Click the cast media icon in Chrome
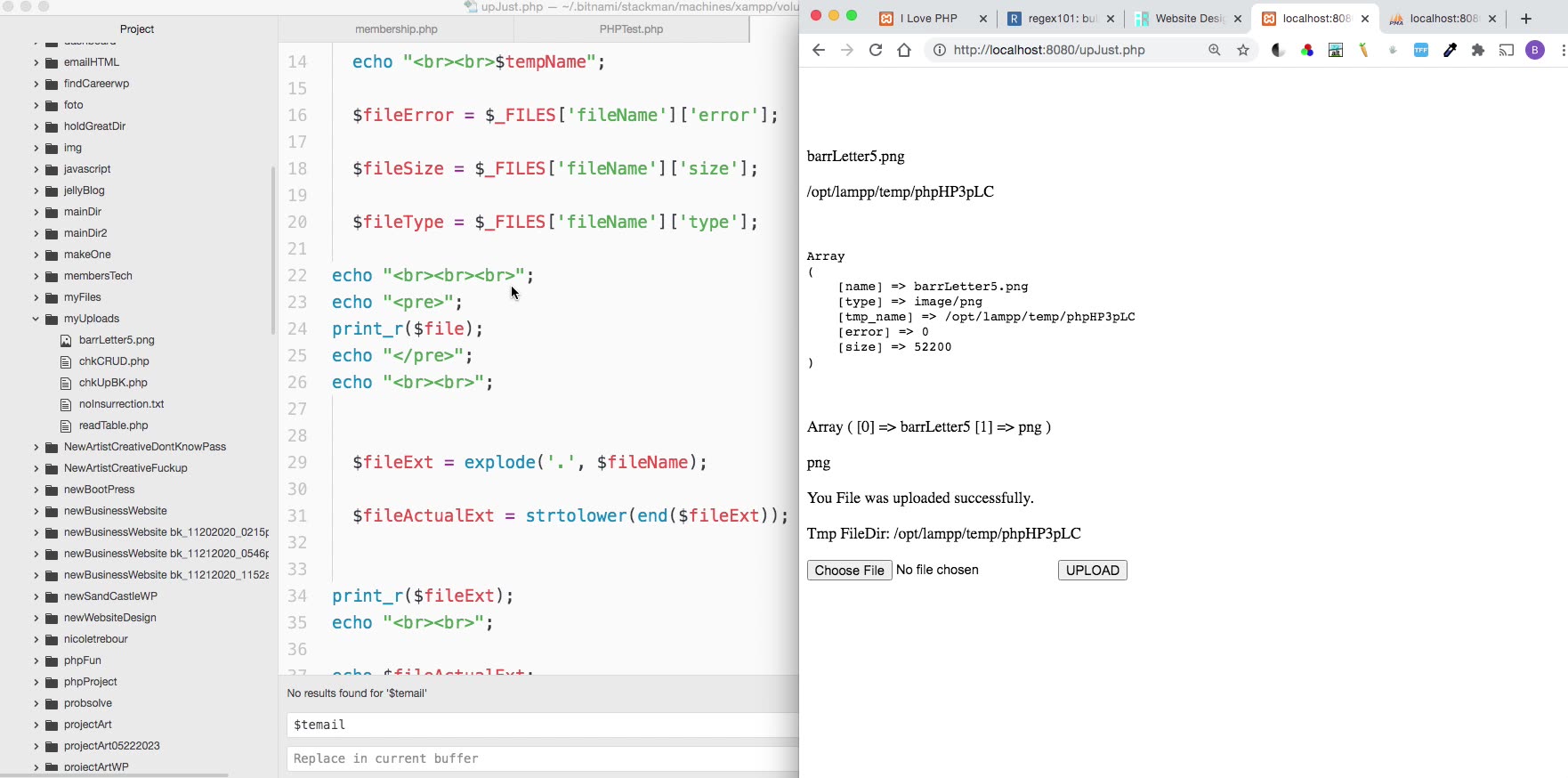This screenshot has height=778, width=1568. 1507,50
